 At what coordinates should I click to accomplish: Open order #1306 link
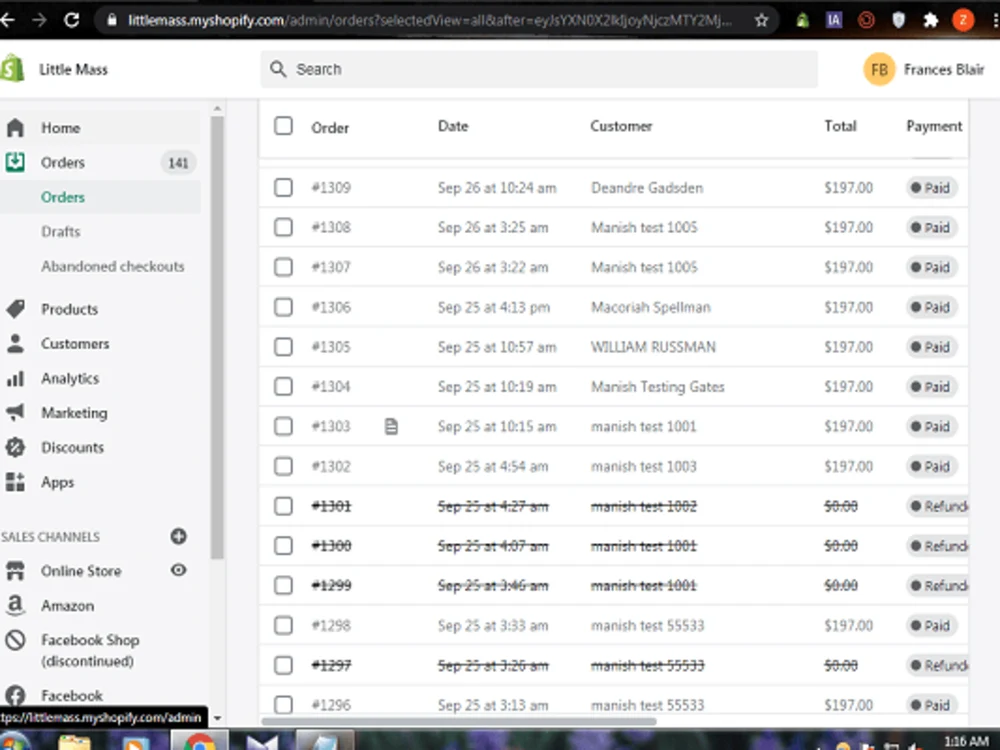point(331,307)
